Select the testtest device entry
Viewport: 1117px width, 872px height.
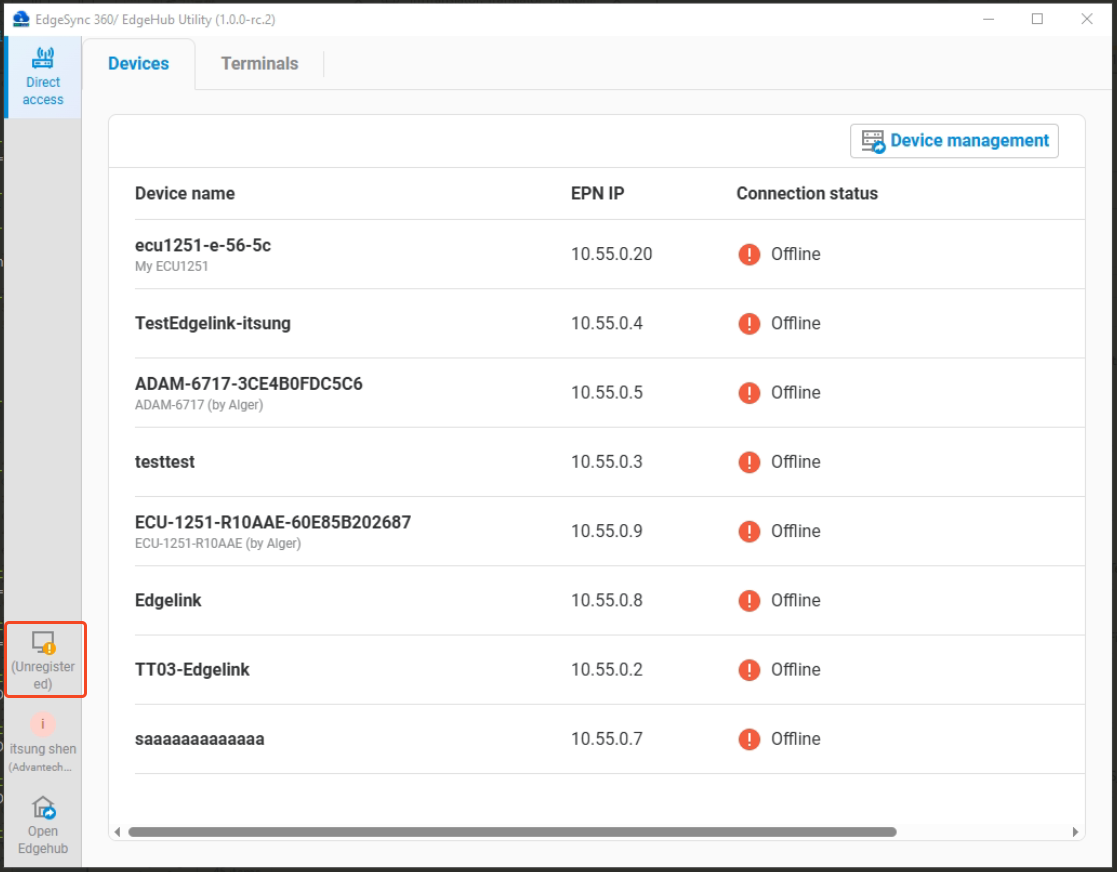coord(163,462)
